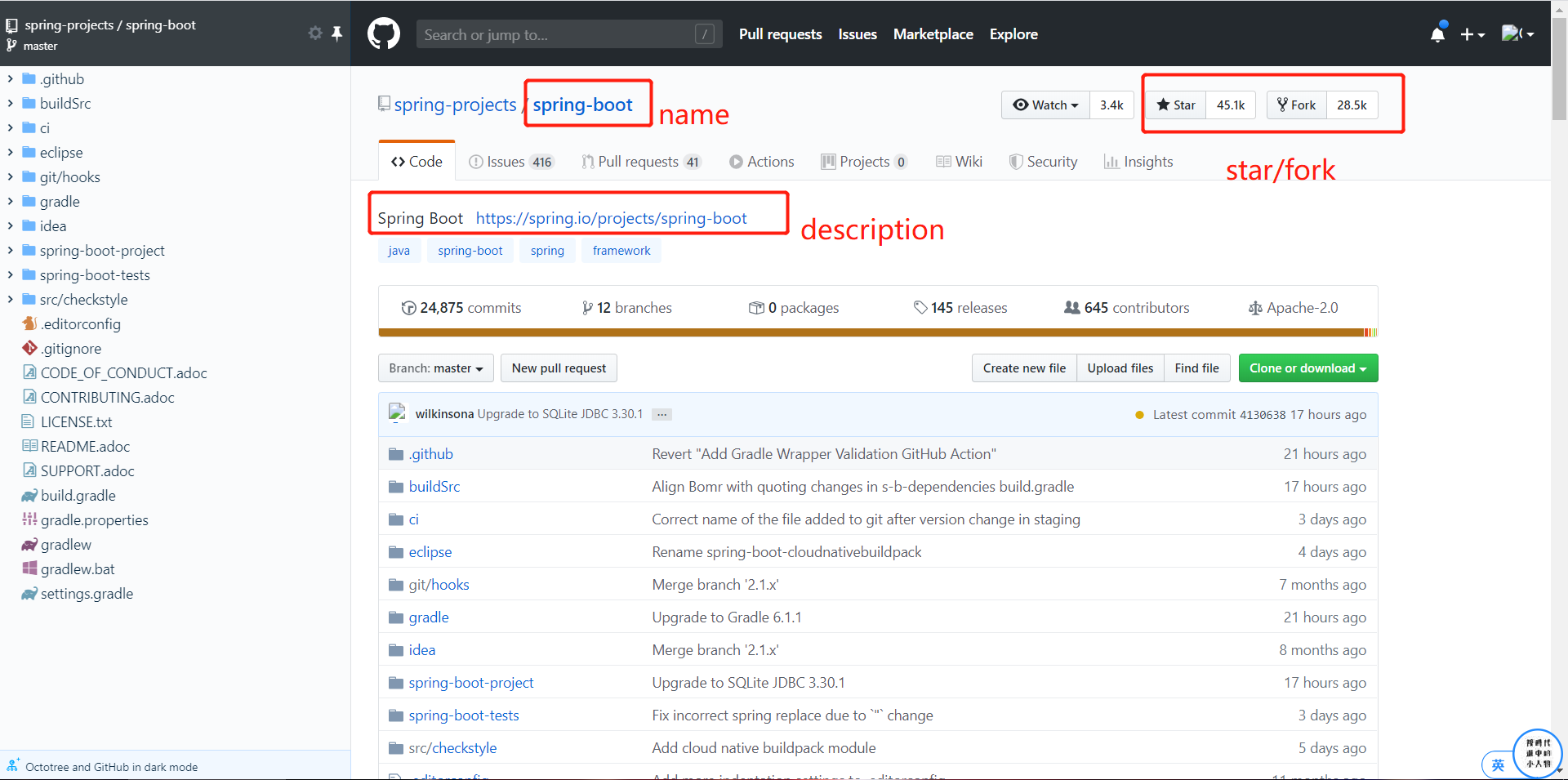Open the Clone or download dropdown

1308,368
